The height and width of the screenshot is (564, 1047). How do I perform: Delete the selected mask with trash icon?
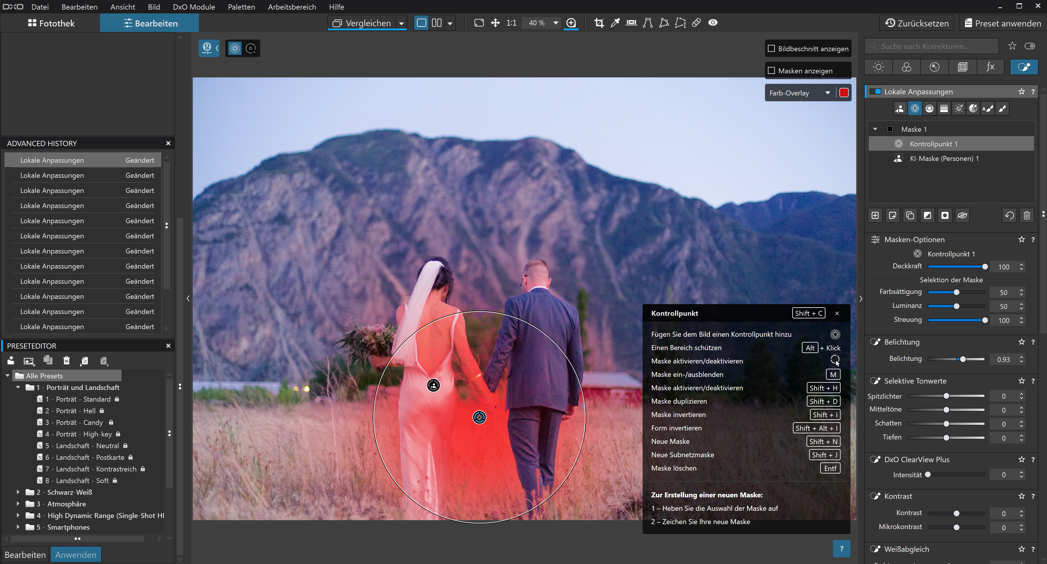[1026, 216]
